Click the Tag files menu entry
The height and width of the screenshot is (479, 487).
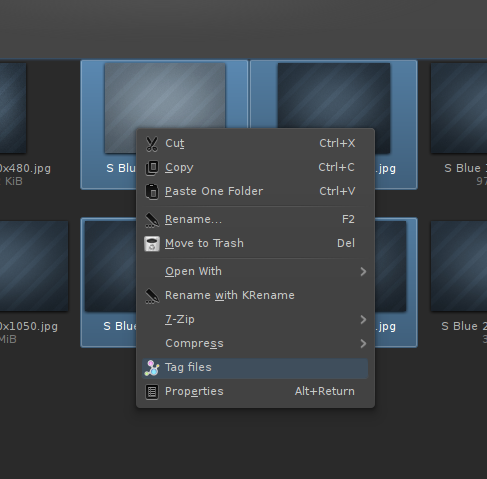[255, 368]
